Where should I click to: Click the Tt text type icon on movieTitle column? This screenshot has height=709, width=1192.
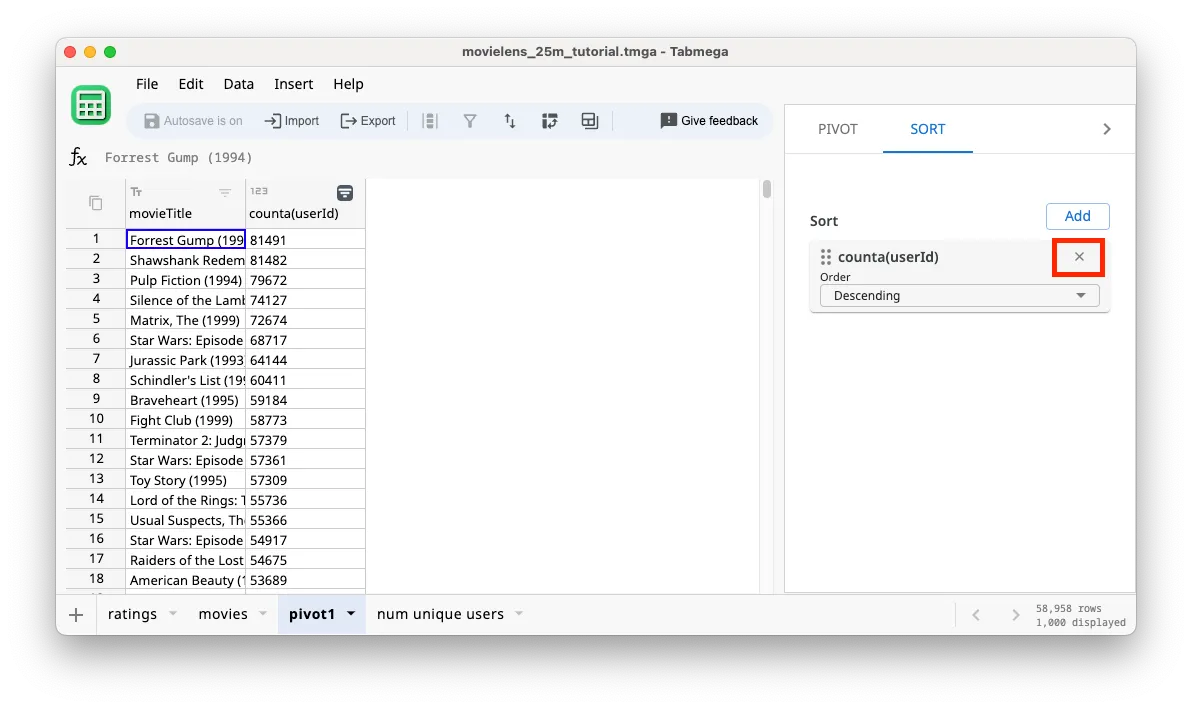(x=137, y=190)
